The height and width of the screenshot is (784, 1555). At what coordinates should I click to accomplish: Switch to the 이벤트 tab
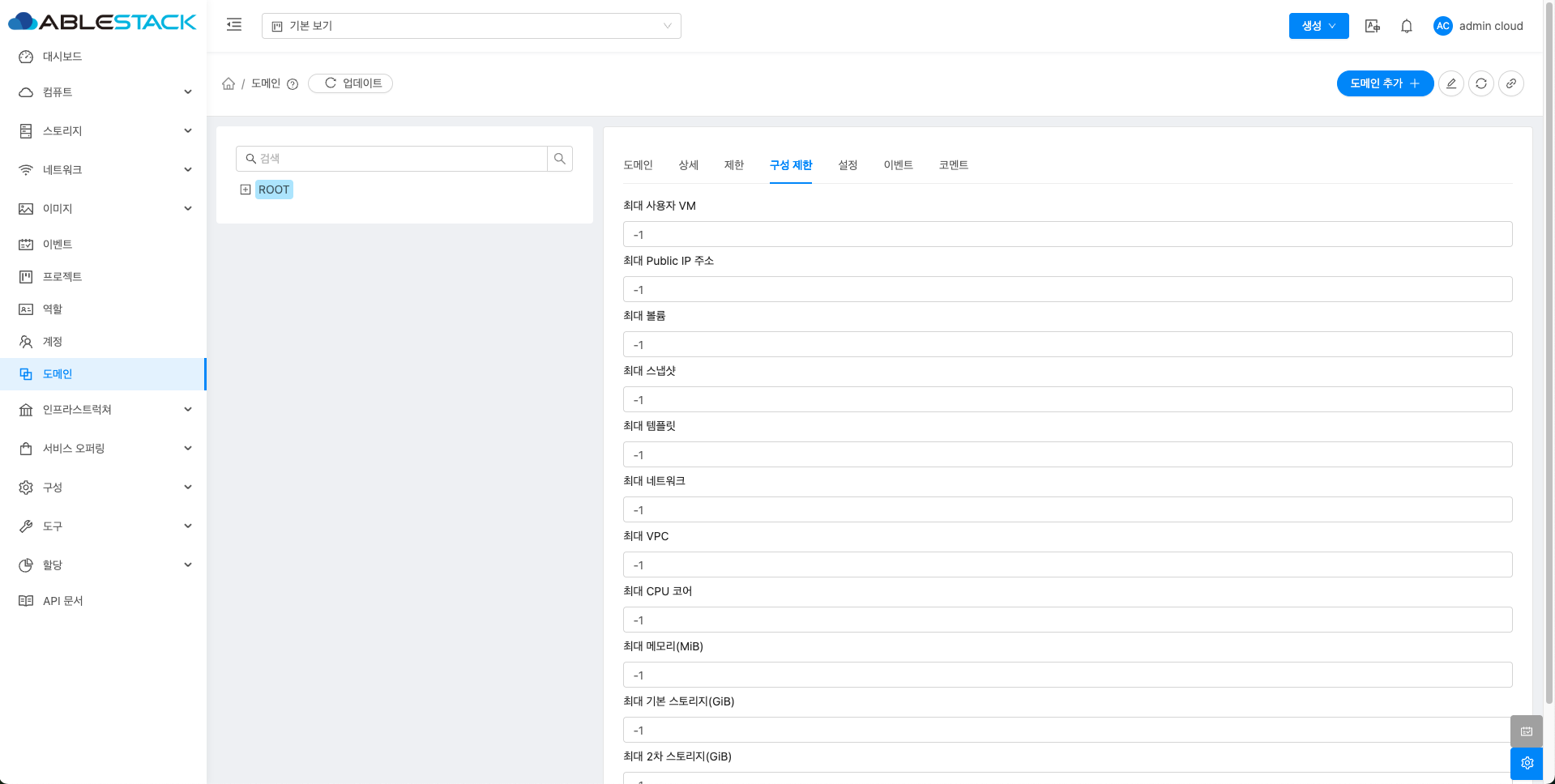[x=898, y=165]
